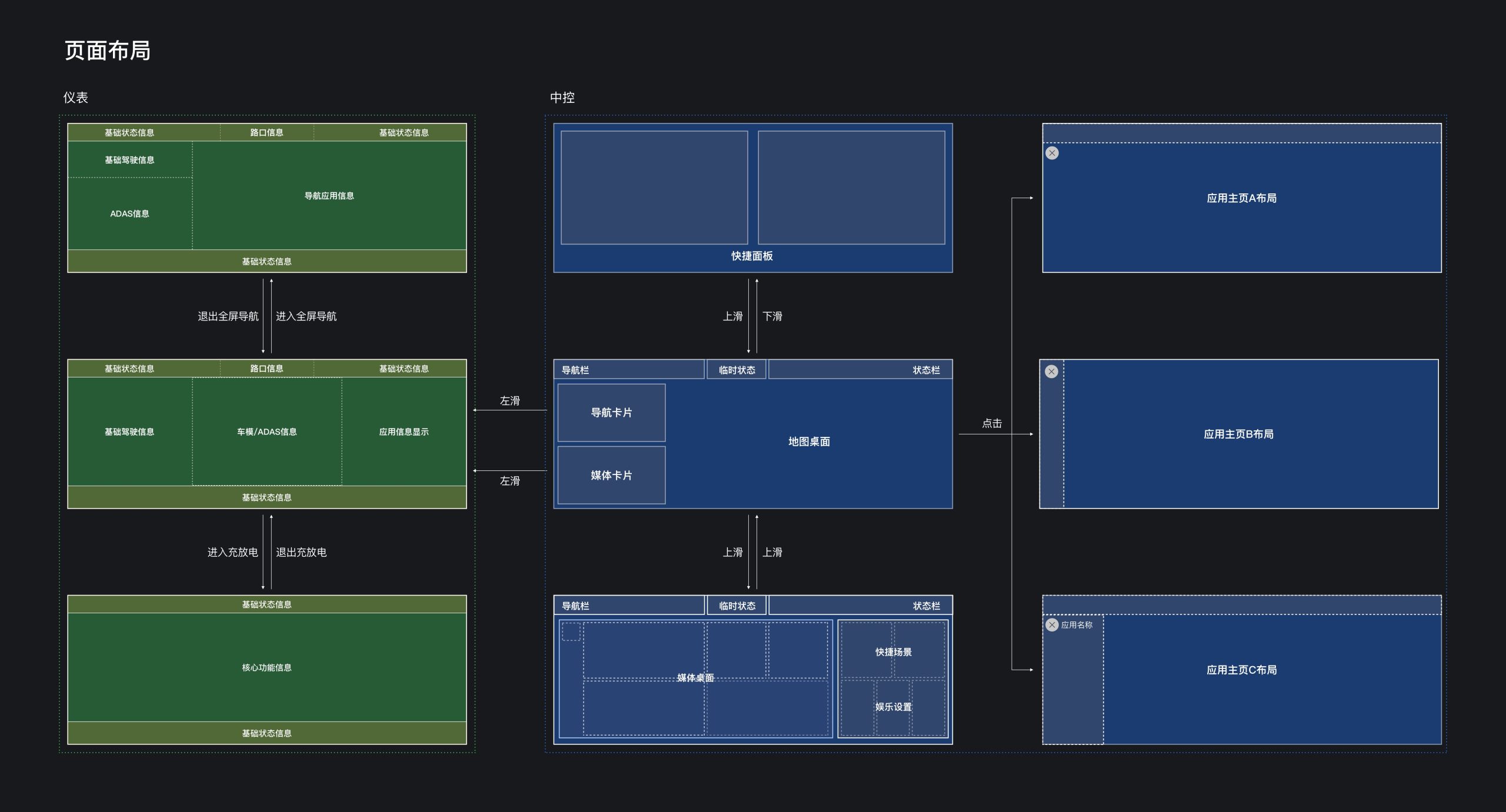Viewport: 1506px width, 812px height.
Task: Click close icon beside 应用名称
Action: coord(1052,625)
